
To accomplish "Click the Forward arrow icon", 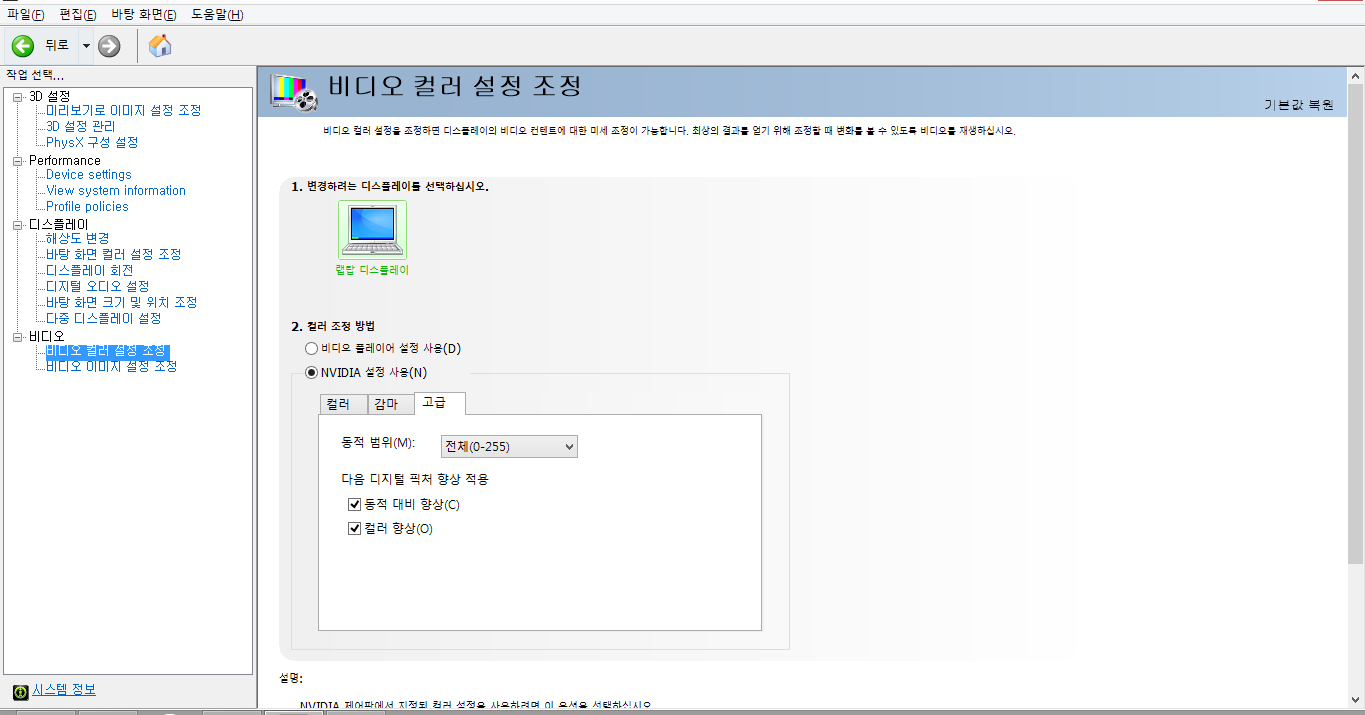I will point(109,45).
